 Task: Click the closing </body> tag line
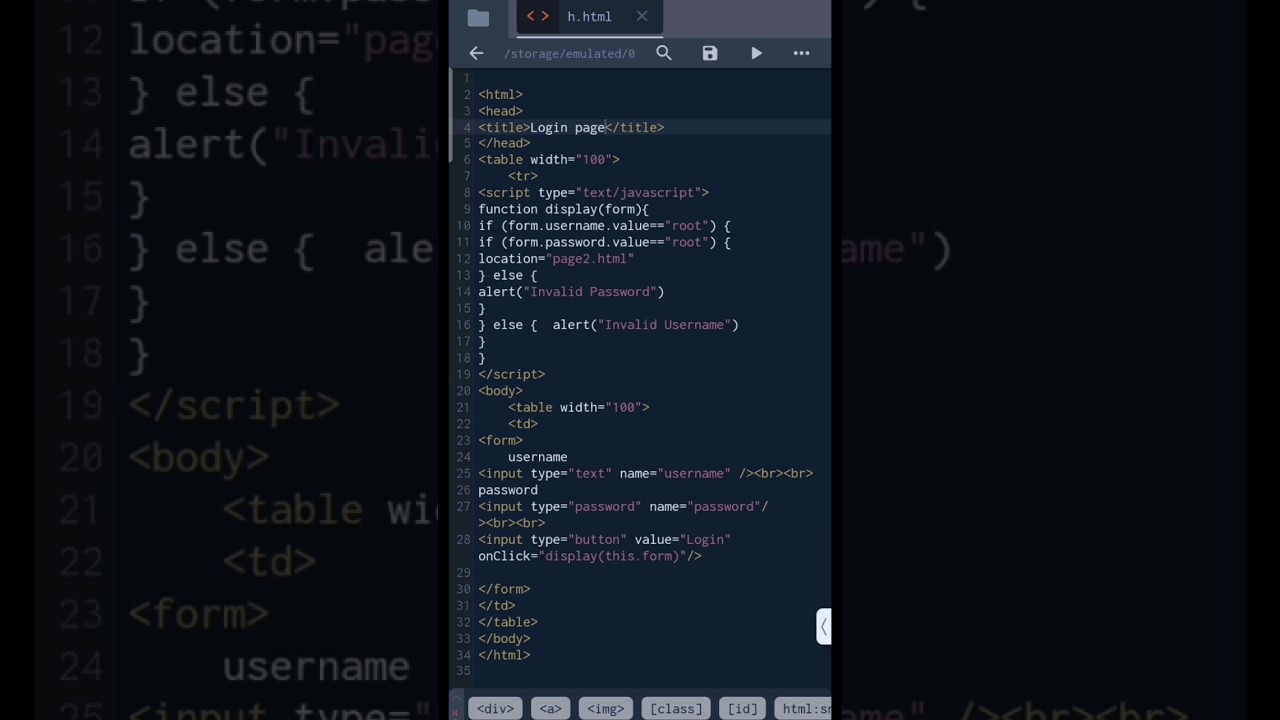pyautogui.click(x=504, y=638)
